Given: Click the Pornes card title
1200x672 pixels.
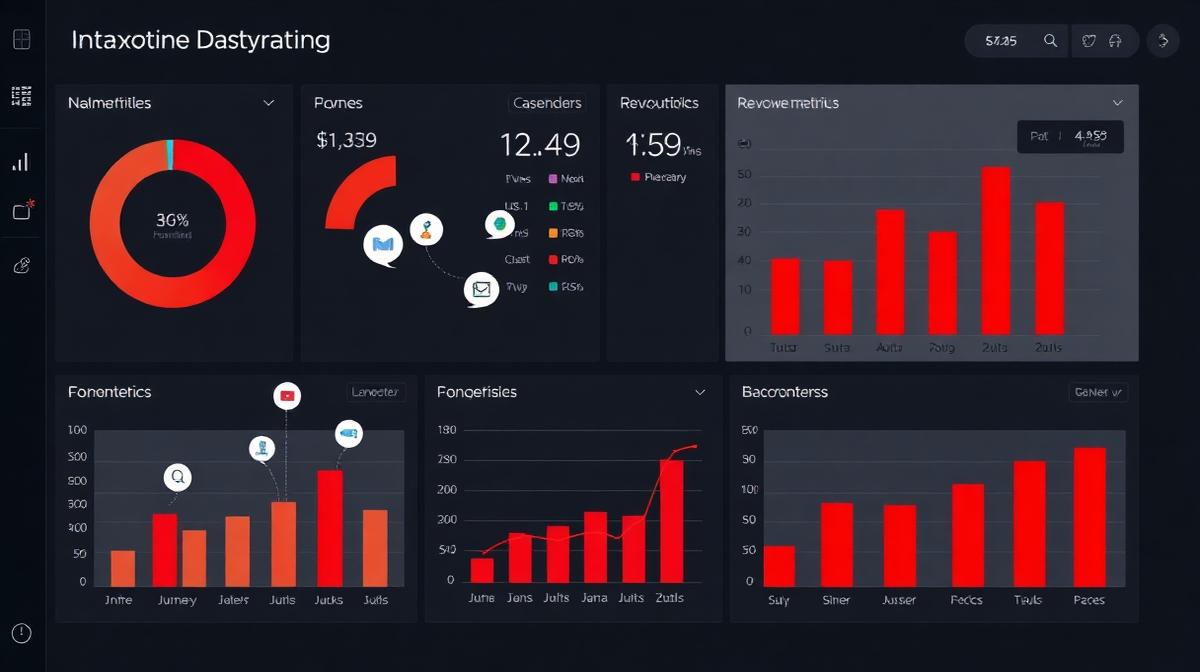Looking at the screenshot, I should [338, 103].
